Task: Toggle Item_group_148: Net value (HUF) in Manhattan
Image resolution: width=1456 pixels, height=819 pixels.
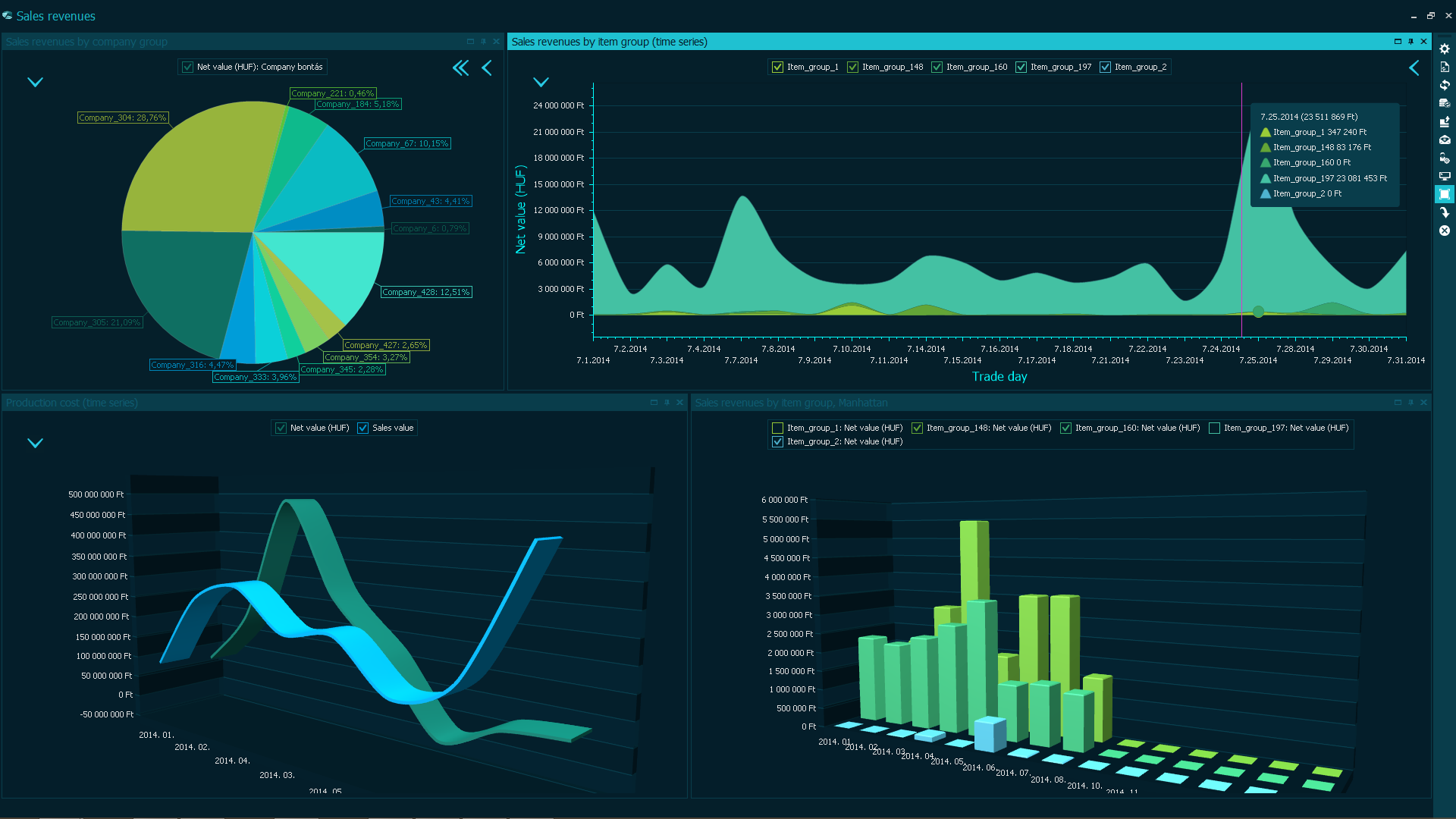Action: 917,428
